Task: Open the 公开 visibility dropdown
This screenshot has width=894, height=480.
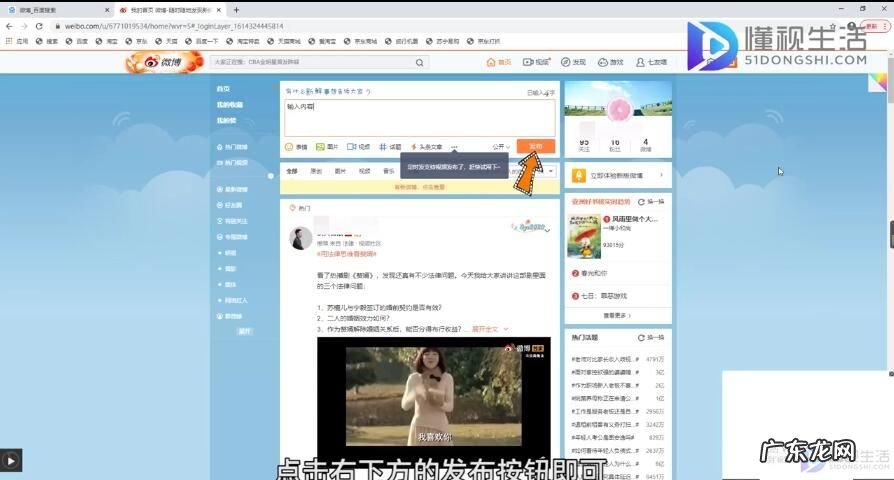Action: pos(501,147)
